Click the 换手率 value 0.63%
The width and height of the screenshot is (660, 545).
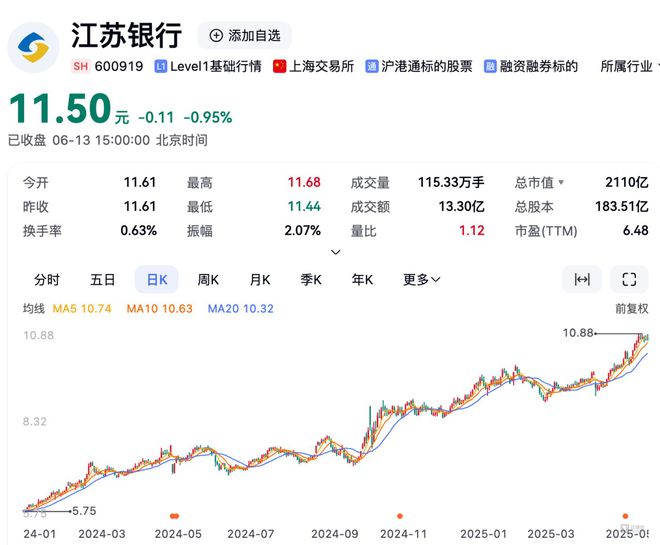tap(138, 230)
